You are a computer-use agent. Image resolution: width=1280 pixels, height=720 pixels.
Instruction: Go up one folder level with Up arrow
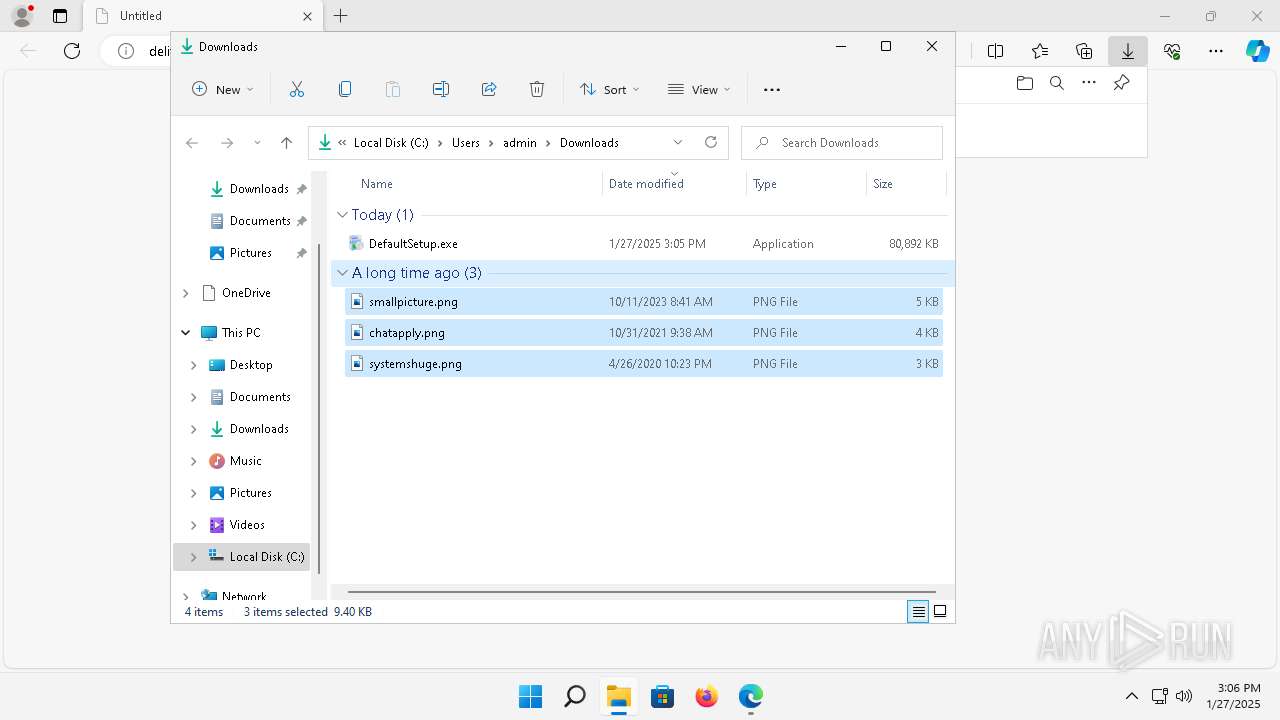pyautogui.click(x=286, y=143)
